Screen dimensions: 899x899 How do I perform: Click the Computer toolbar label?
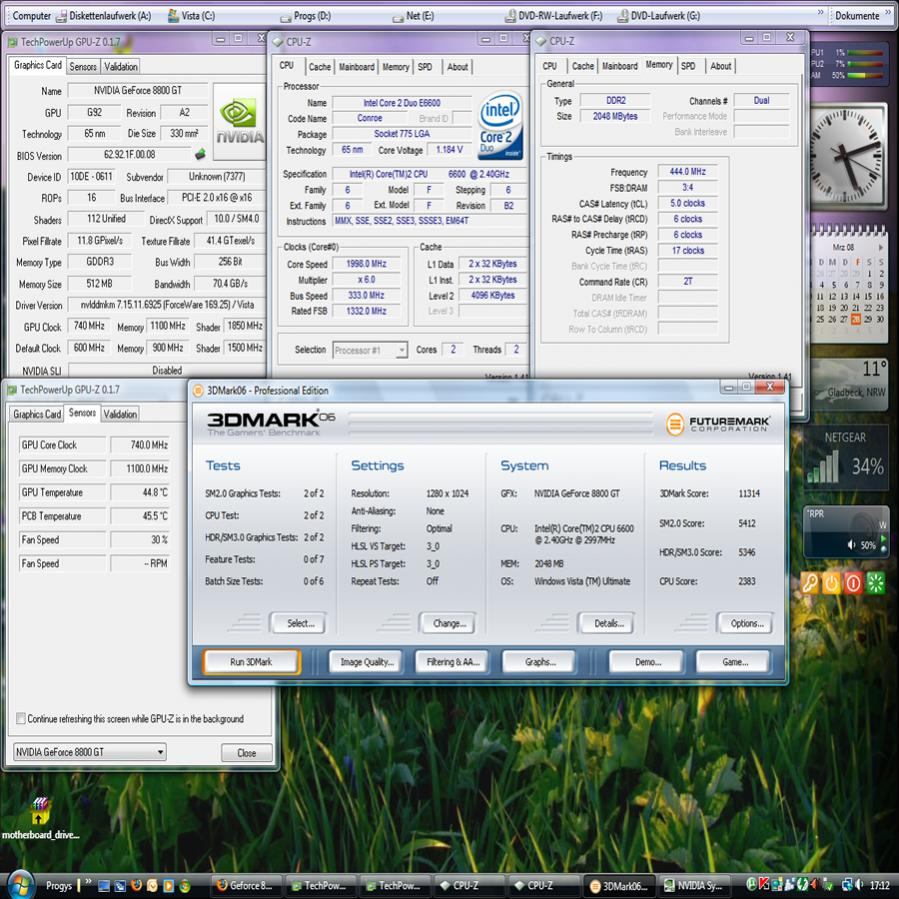pos(32,16)
